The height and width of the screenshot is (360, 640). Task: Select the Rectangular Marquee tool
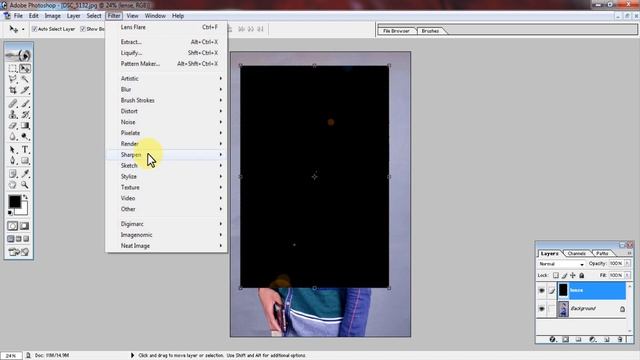coord(13,69)
